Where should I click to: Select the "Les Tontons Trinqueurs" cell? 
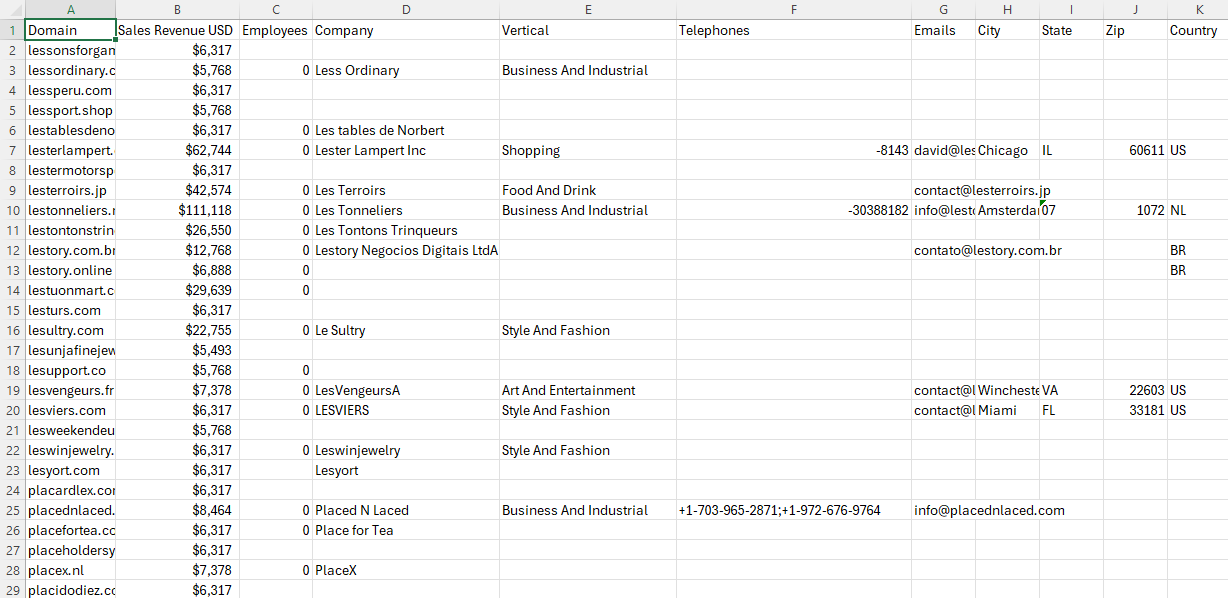405,230
